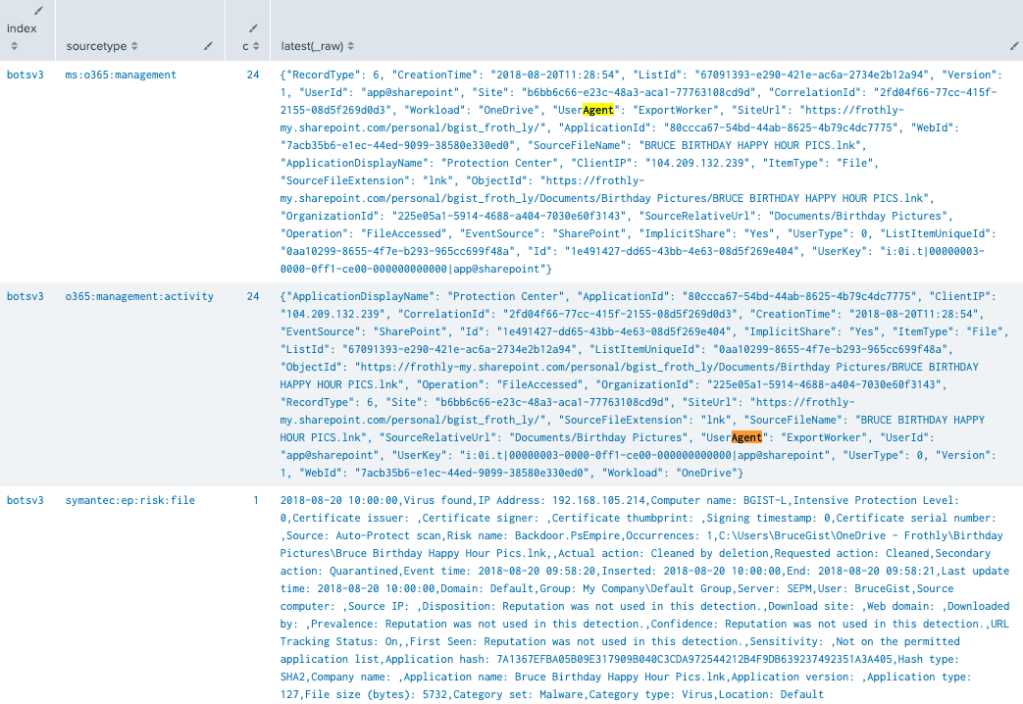The image size is (1023, 704).
Task: Sort by index using its sort arrows
Action: pos(10,46)
